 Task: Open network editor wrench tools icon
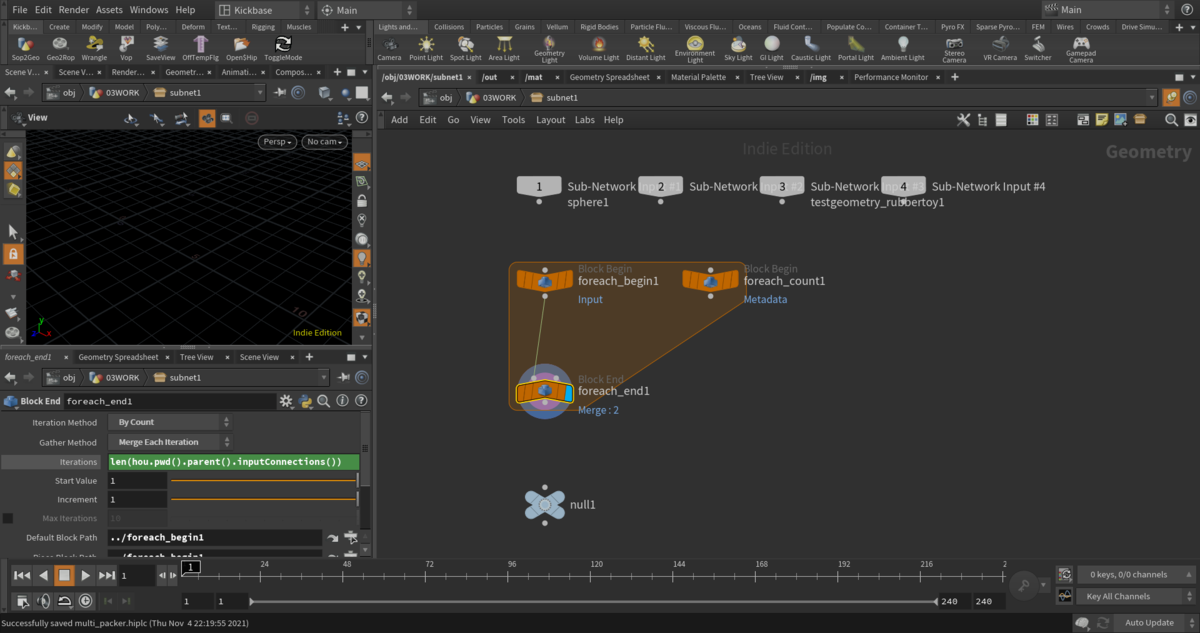963,120
